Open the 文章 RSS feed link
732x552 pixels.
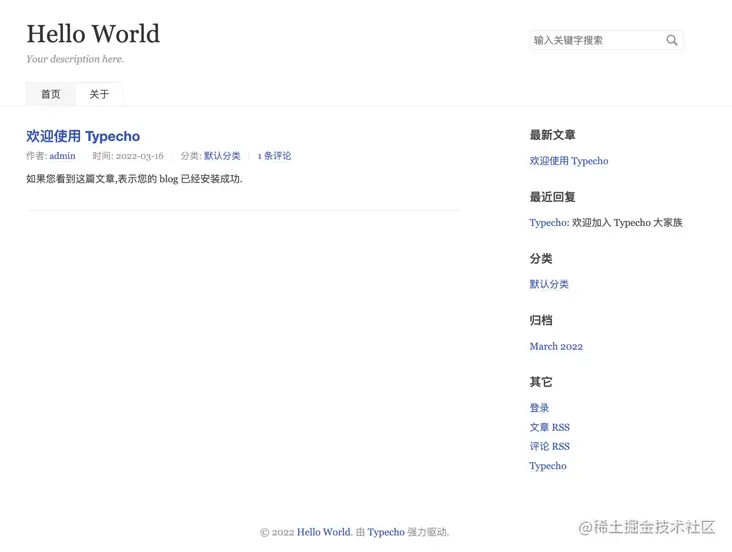pos(549,427)
